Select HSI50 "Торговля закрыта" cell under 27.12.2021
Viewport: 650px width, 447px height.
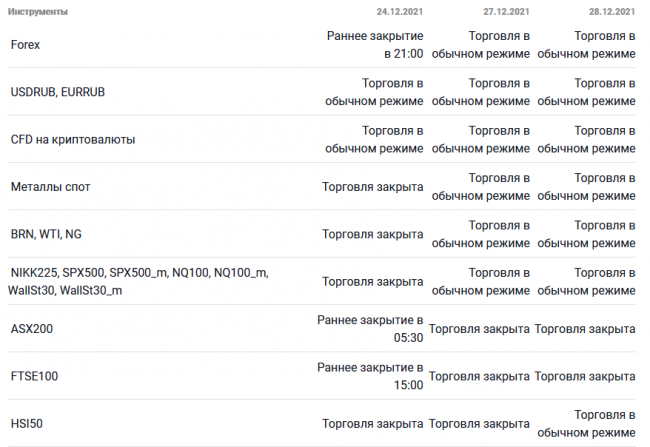pyautogui.click(x=479, y=423)
